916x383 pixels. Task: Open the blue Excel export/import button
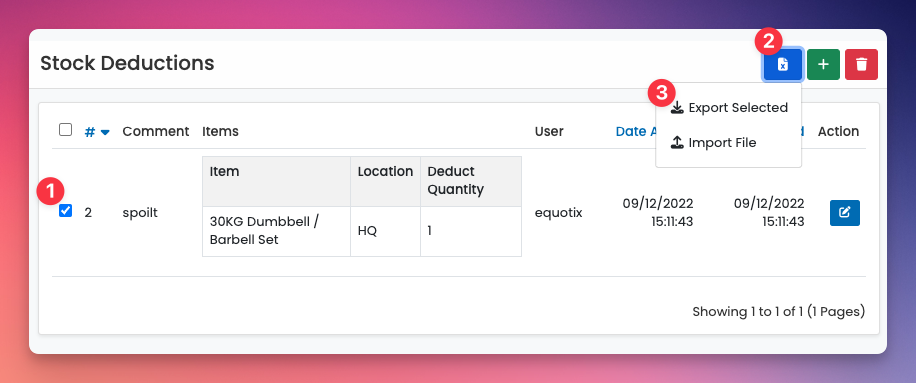[x=783, y=64]
